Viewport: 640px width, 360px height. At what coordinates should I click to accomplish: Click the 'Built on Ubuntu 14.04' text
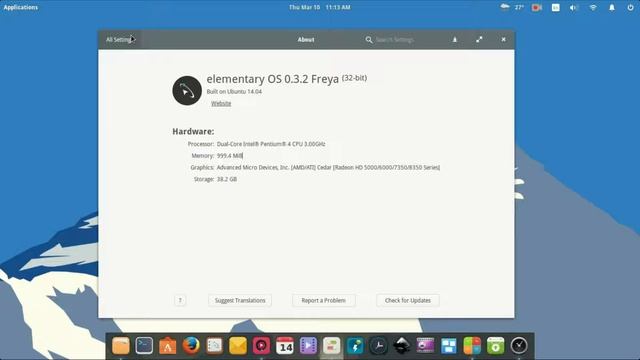(x=234, y=91)
